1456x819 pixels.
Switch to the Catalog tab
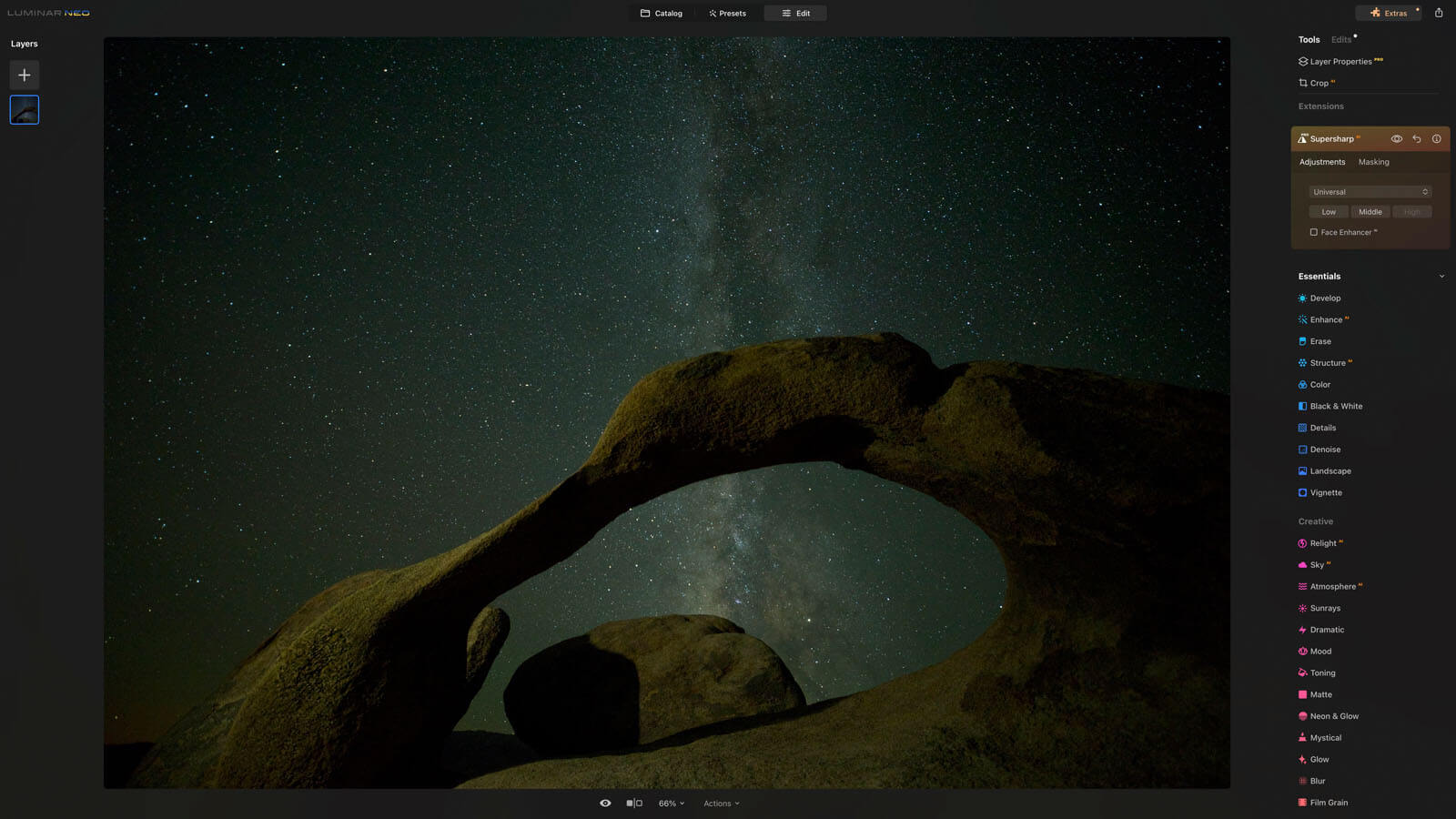point(661,14)
